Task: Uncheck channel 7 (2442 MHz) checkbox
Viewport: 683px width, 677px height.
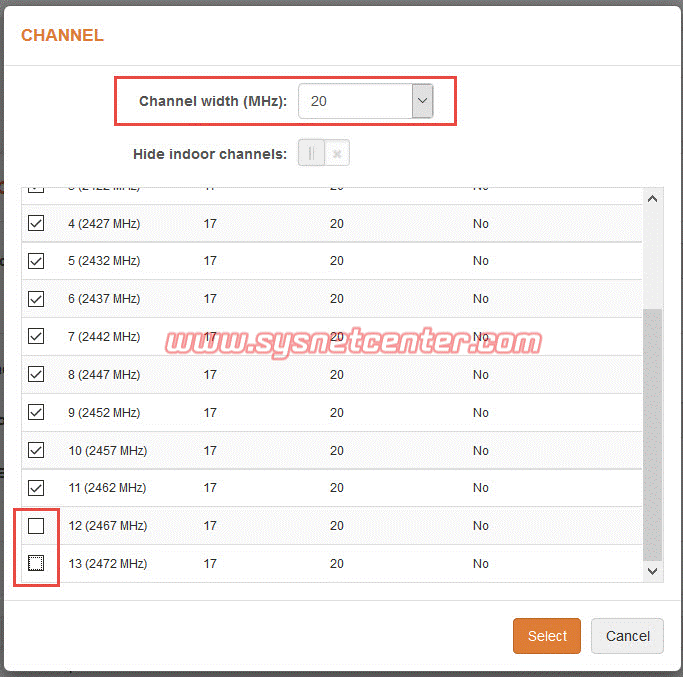Action: [x=36, y=336]
